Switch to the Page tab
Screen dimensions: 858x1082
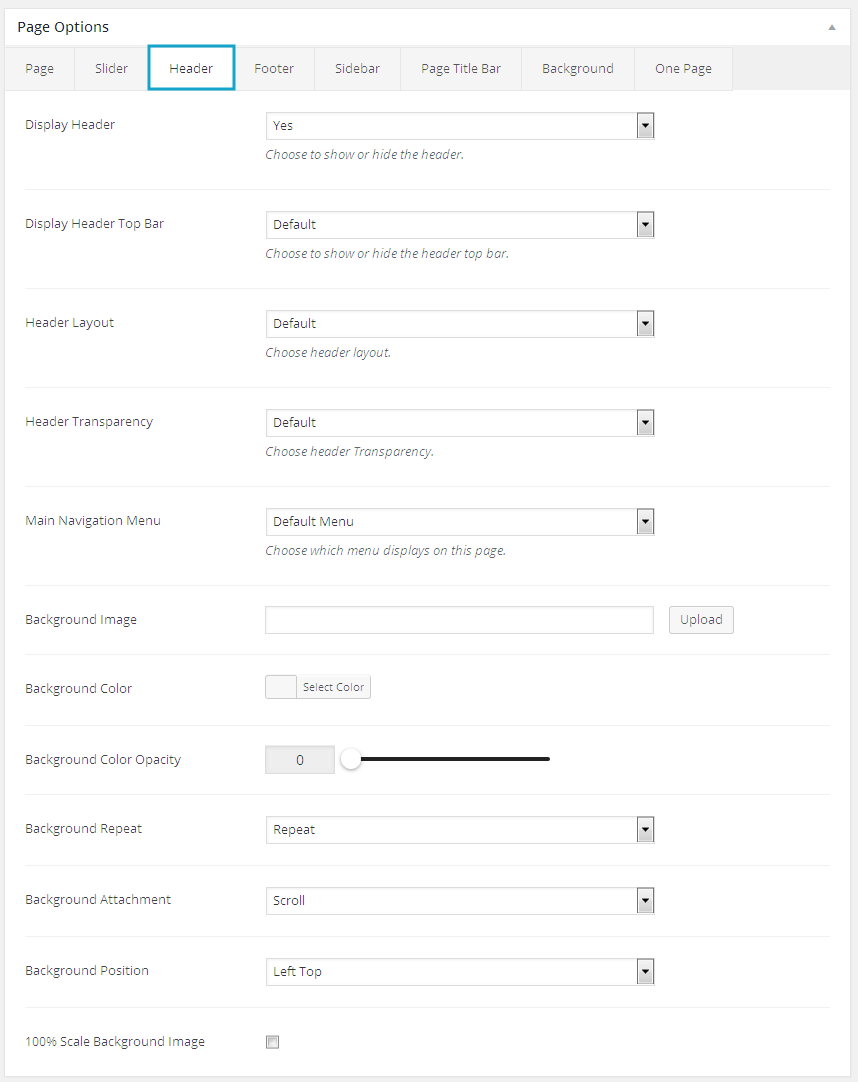(x=40, y=69)
